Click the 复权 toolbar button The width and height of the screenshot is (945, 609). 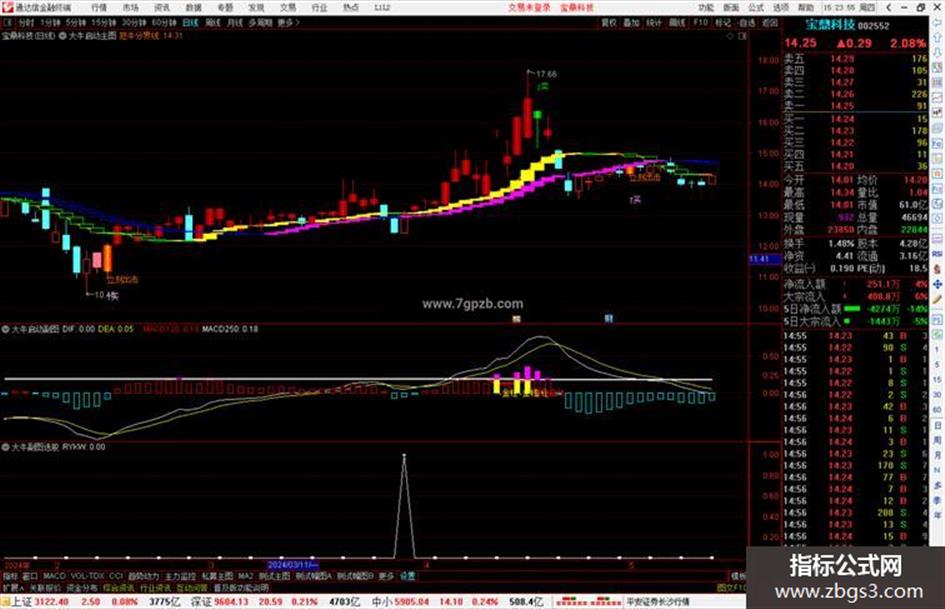[x=609, y=22]
